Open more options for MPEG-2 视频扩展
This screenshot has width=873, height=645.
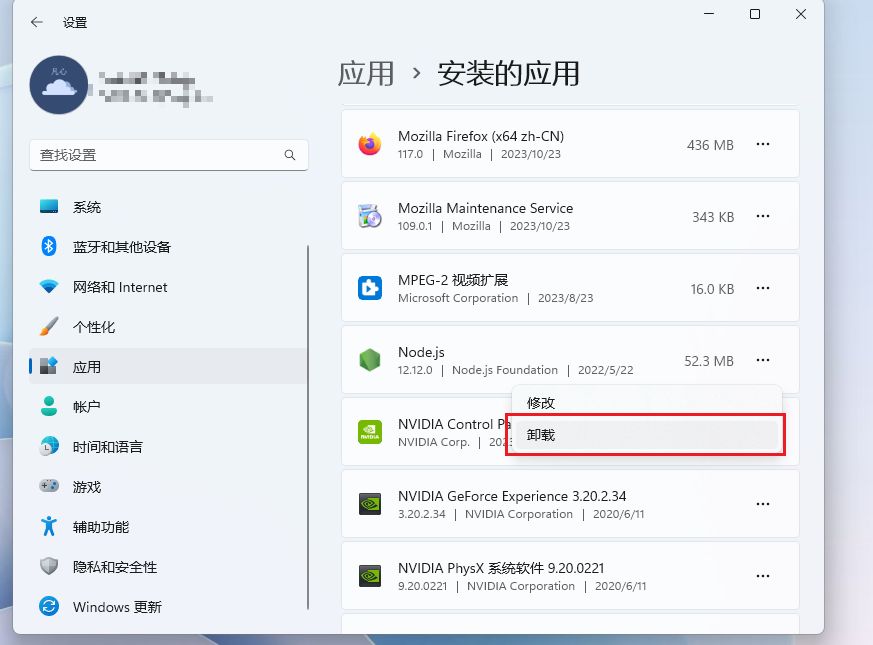point(763,288)
